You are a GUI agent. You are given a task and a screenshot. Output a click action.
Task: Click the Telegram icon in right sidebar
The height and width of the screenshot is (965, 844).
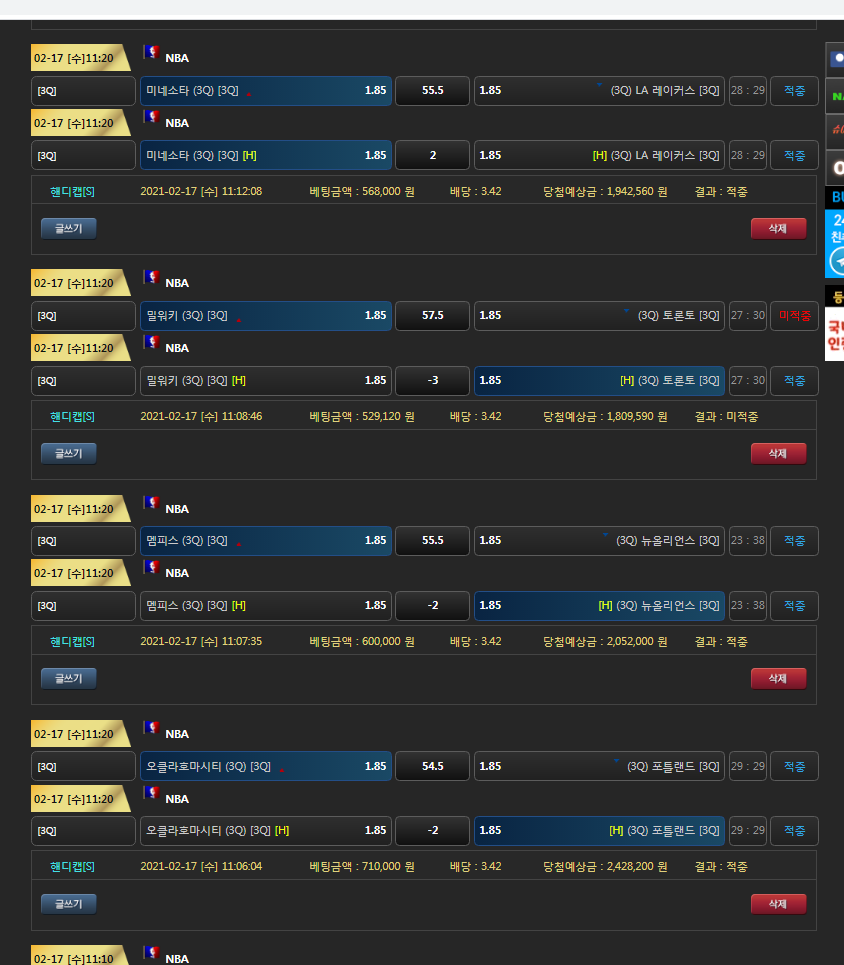pyautogui.click(x=836, y=261)
